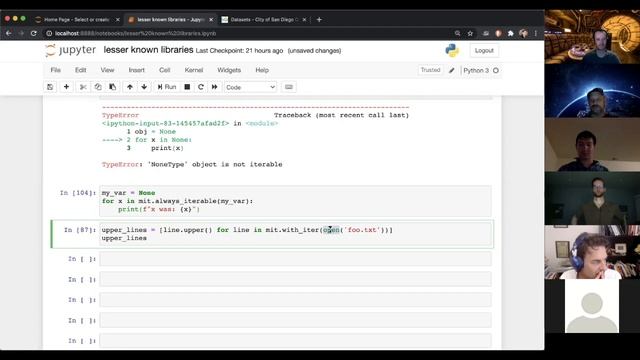The width and height of the screenshot is (640, 360).
Task: Open the browser extensions puzzle icon
Action: coord(511,33)
